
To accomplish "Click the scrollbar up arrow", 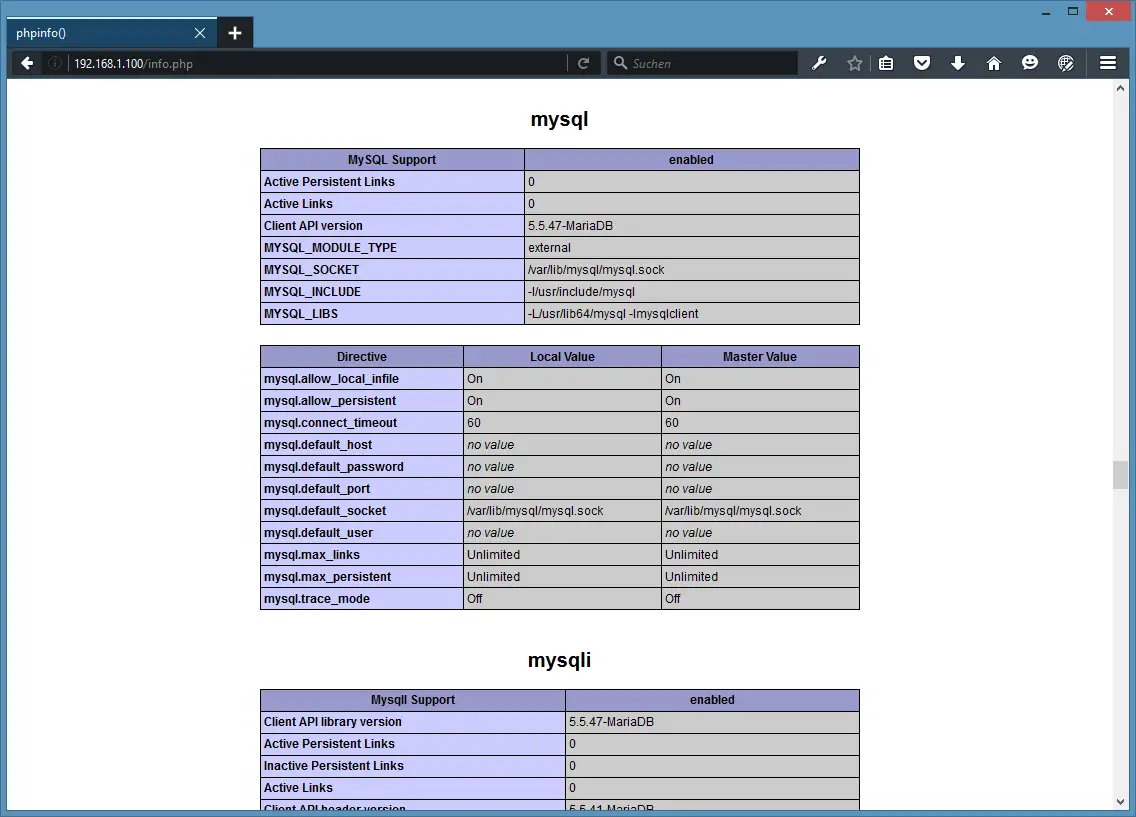I will pos(1121,88).
